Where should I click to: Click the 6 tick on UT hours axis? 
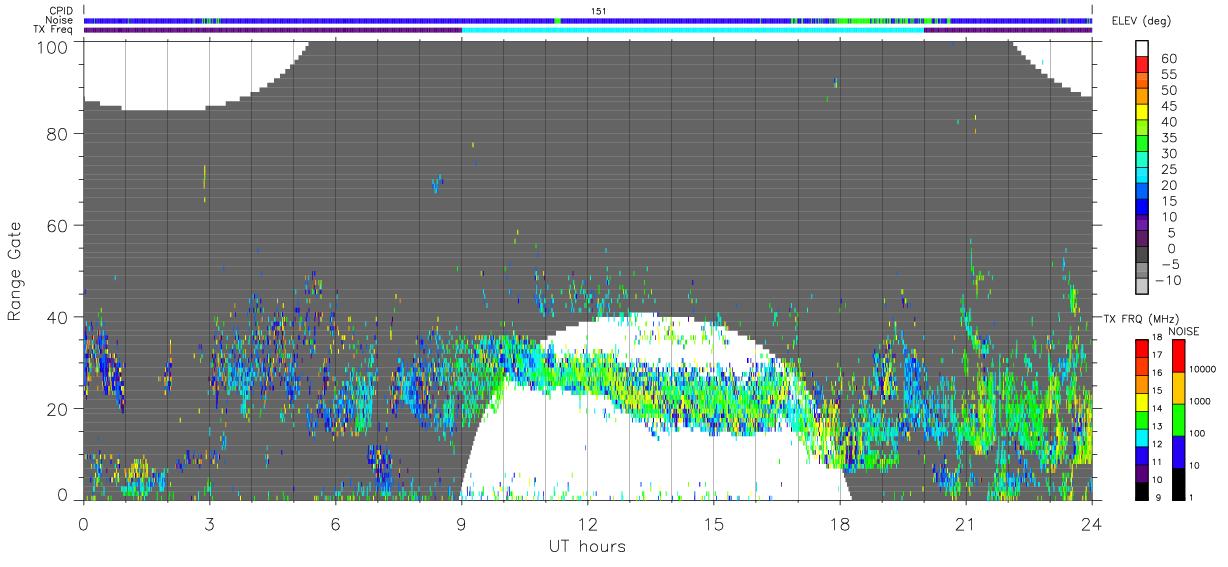[336, 524]
